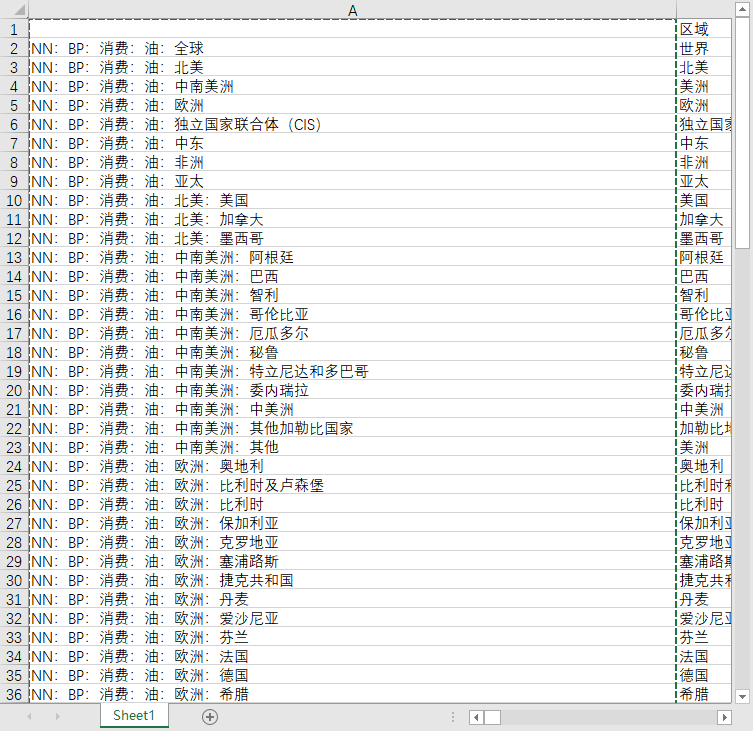
Task: Click the select-all corner box
Action: [x=14, y=10]
